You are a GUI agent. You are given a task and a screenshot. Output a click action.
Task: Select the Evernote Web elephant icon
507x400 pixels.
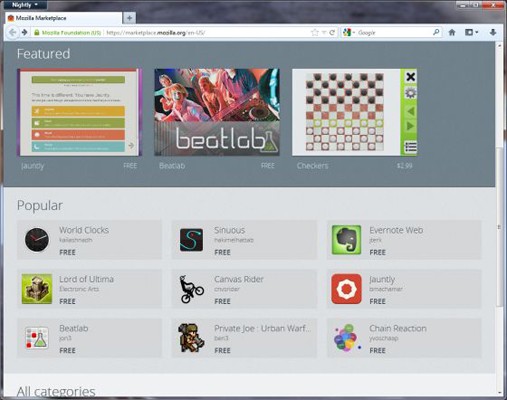point(346,240)
